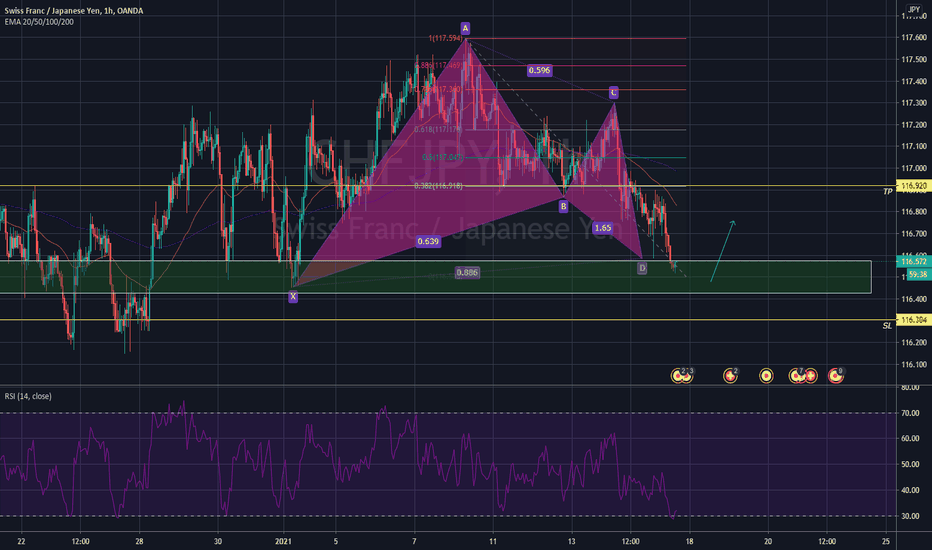This screenshot has height=550, width=932.
Task: Click the RSI 50.00 axis label
Action: tap(910, 464)
